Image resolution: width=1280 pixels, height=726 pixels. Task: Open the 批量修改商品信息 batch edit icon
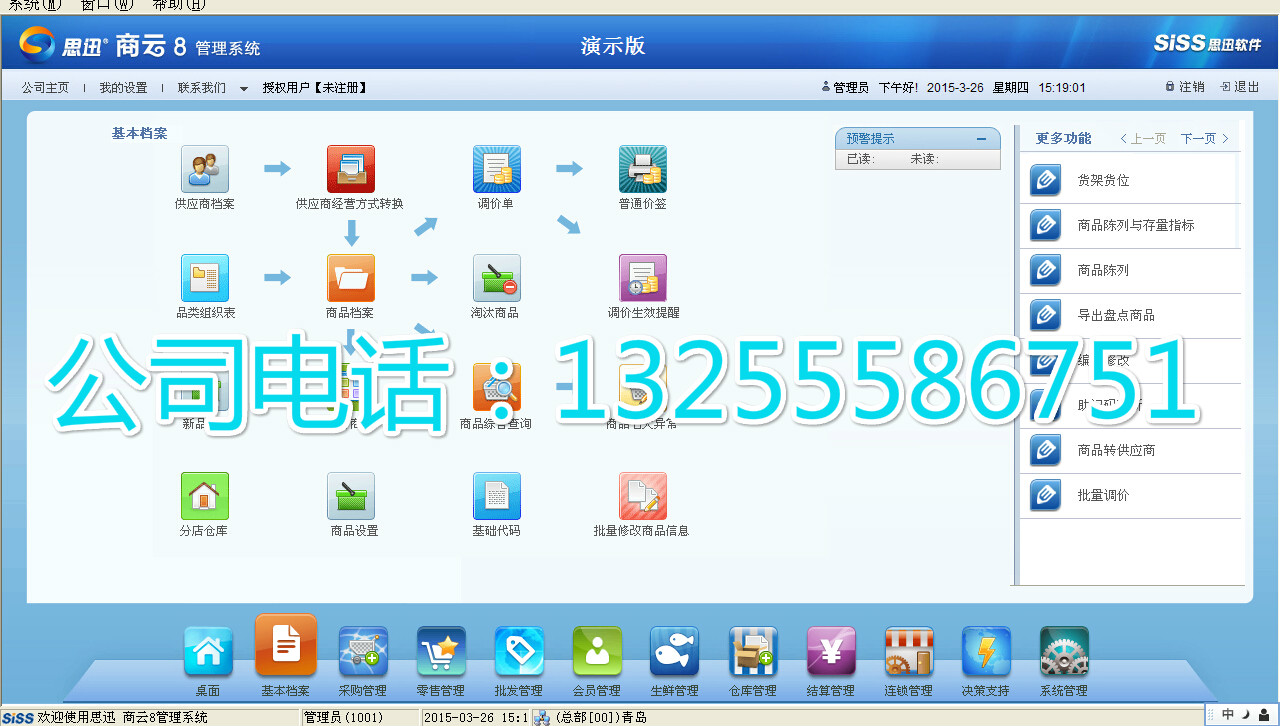pyautogui.click(x=643, y=496)
